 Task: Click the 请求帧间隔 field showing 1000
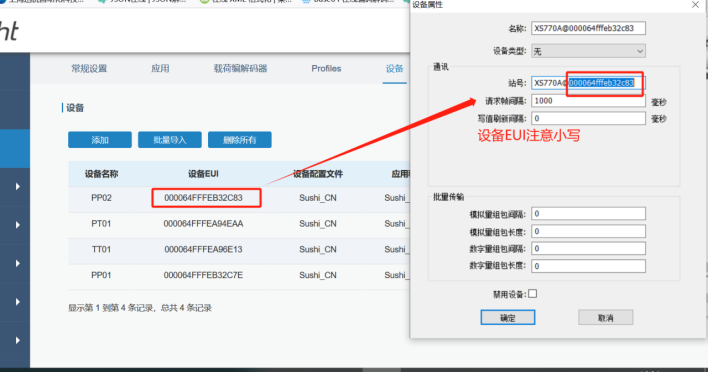pyautogui.click(x=588, y=101)
